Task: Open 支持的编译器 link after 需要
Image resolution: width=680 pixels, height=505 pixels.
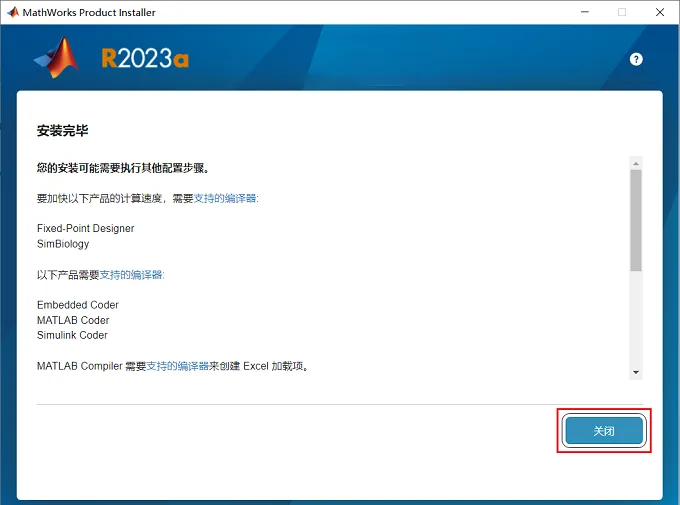Action: (225, 198)
